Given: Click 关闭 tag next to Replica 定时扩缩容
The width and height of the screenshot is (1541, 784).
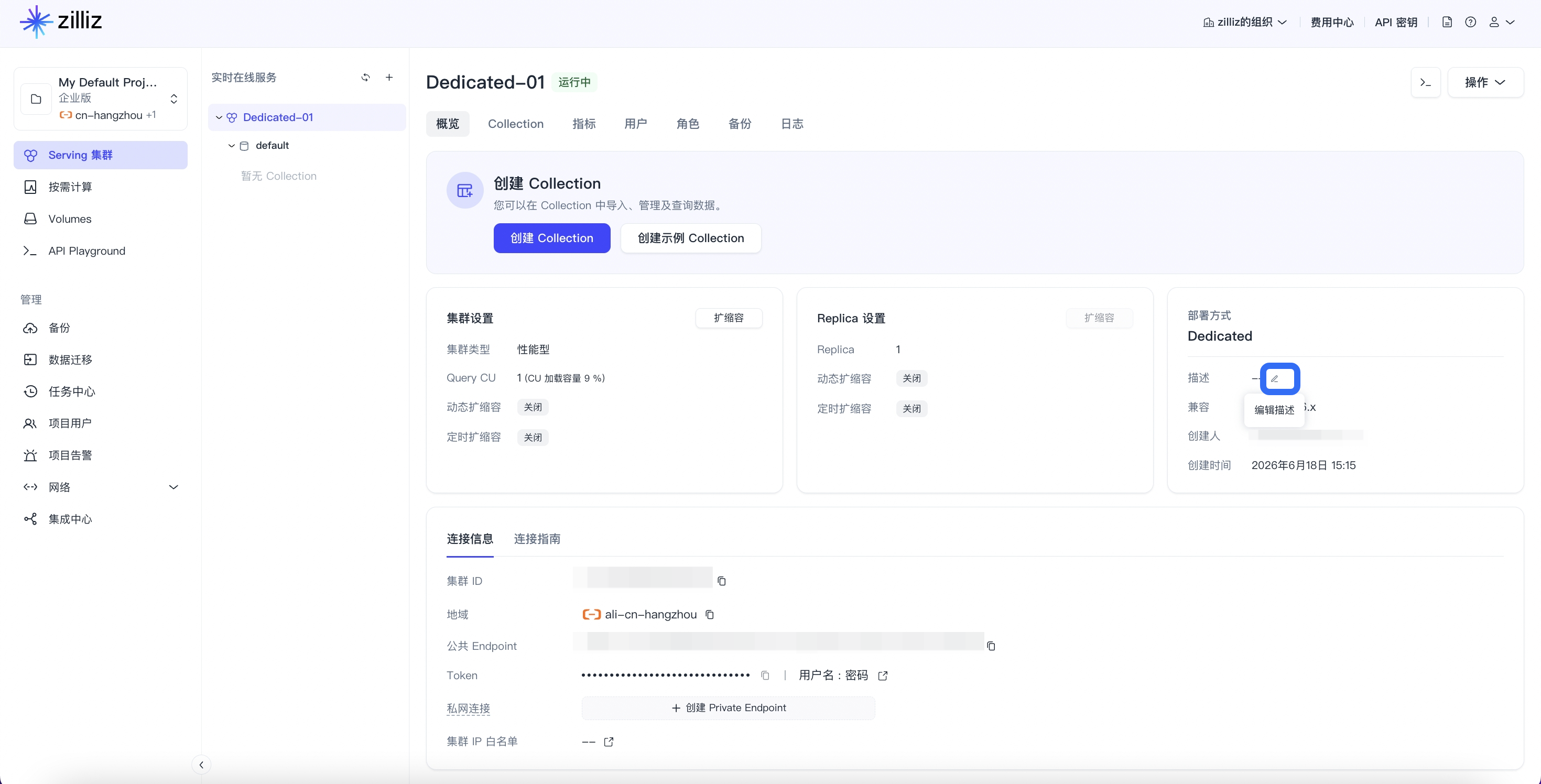Looking at the screenshot, I should (x=911, y=408).
